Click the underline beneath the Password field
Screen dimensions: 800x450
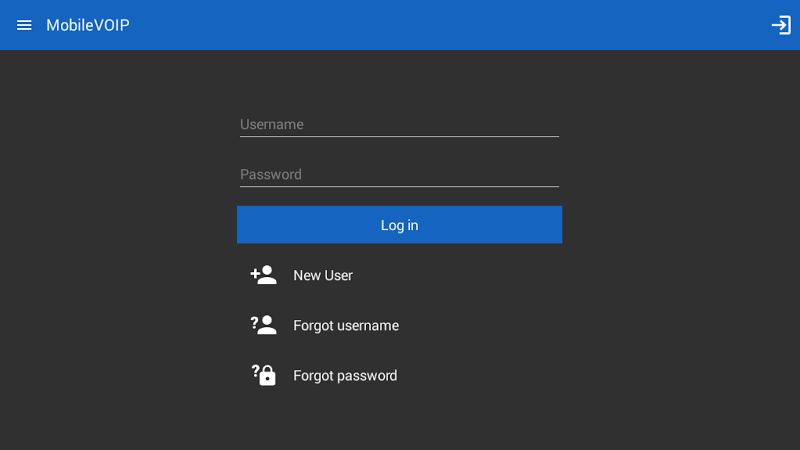399,186
